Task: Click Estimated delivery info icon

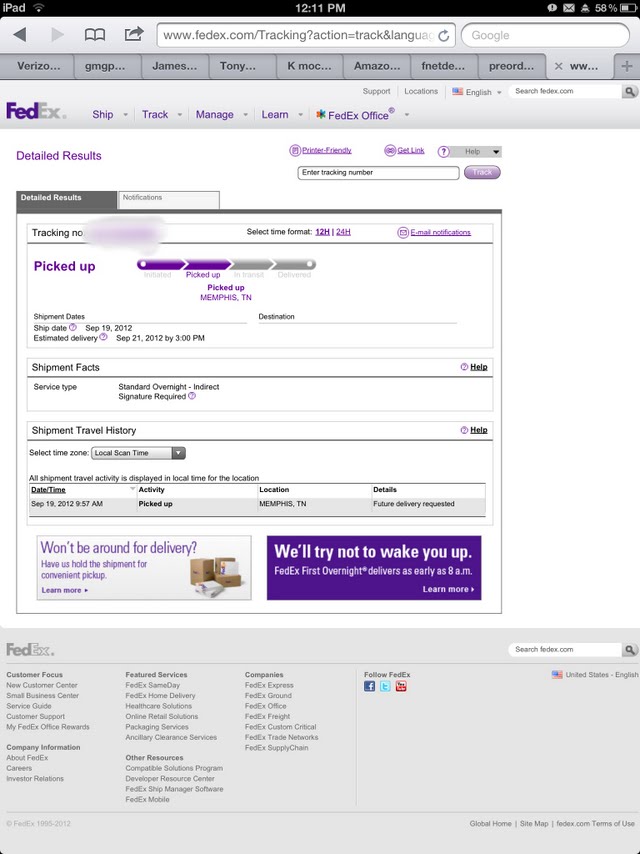Action: coord(103,337)
